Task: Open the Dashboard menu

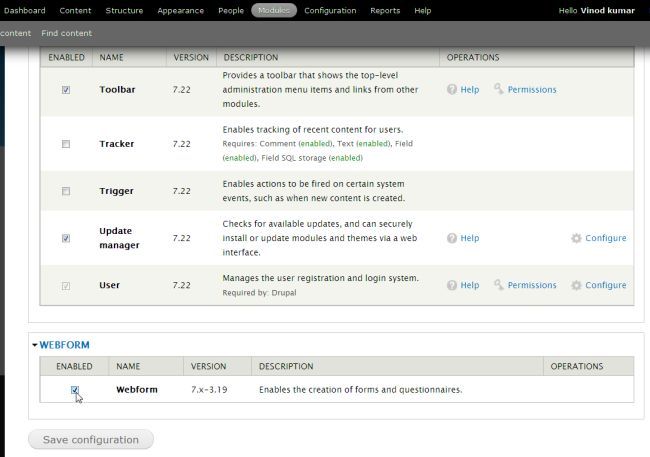Action: pyautogui.click(x=25, y=10)
